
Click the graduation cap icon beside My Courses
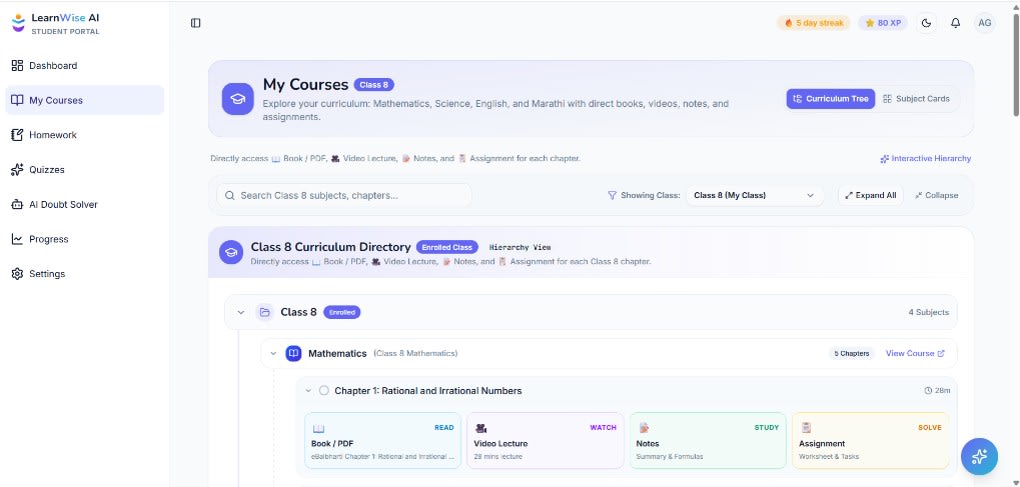237,99
